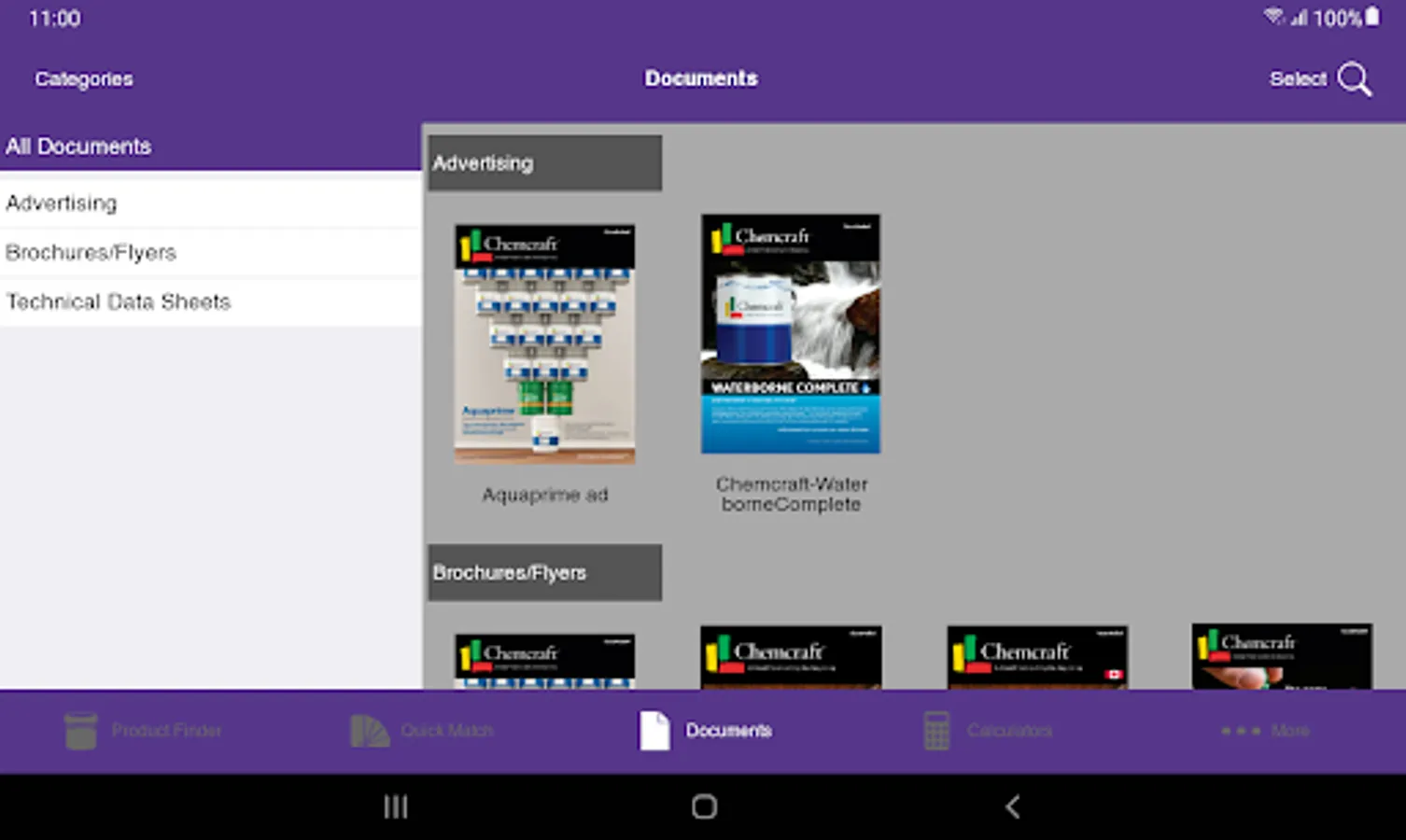1406x840 pixels.
Task: Tap the Chemcraft-WaterborneComplete caption
Action: coord(792,495)
